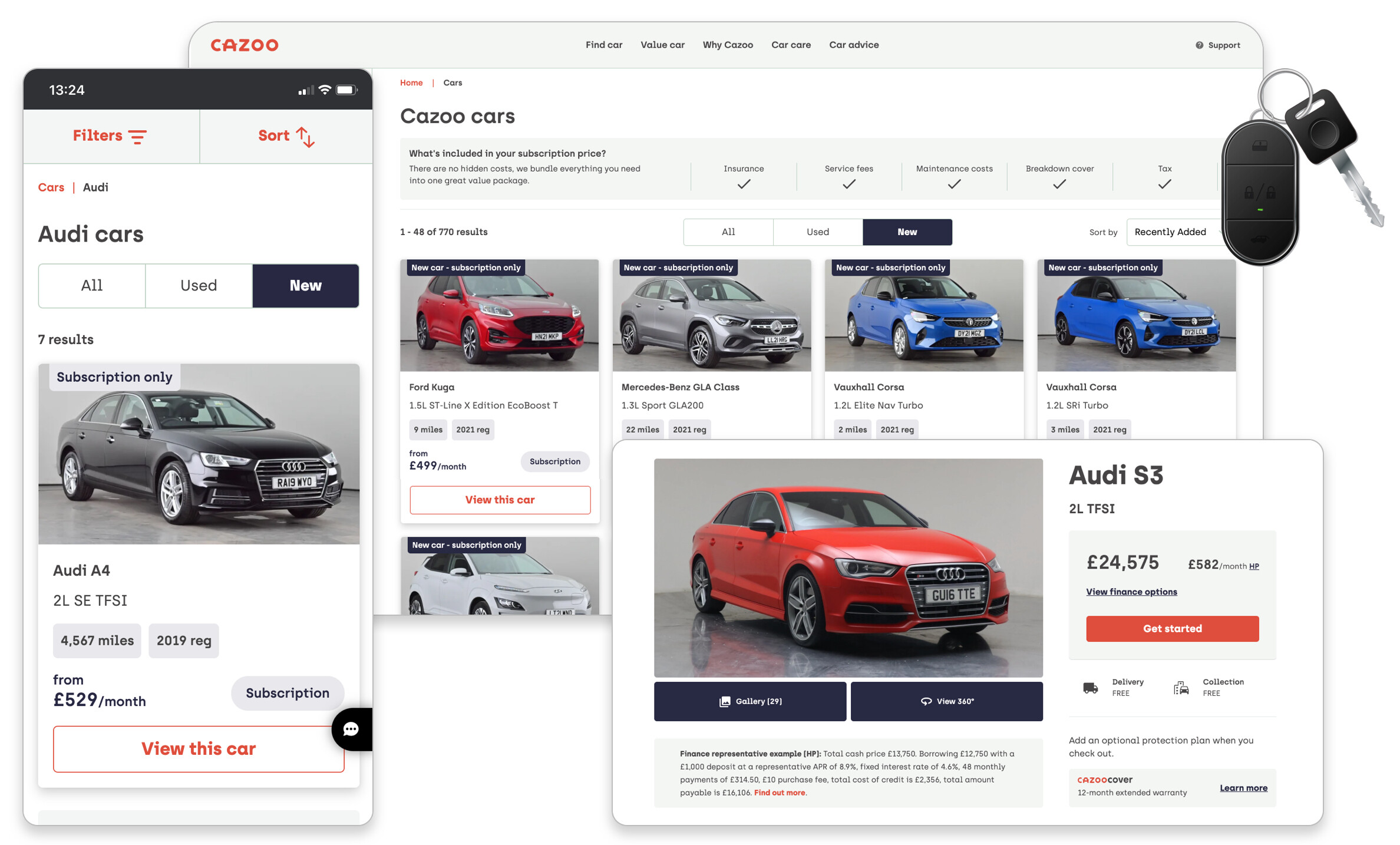1400x845 pixels.
Task: Click the Service fees checkmark
Action: pyautogui.click(x=849, y=184)
